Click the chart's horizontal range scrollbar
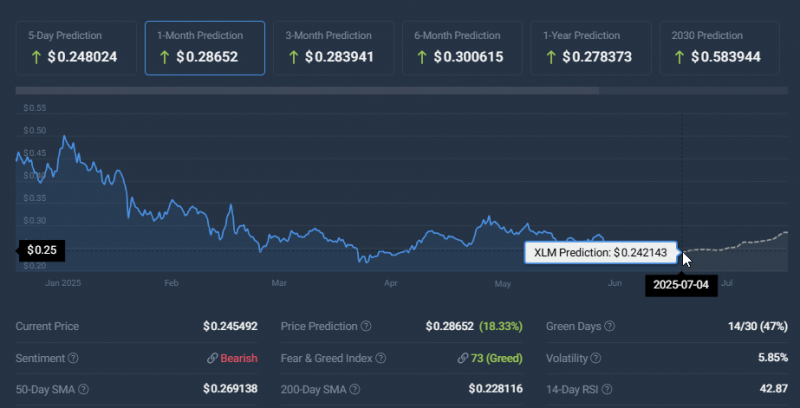 306,92
